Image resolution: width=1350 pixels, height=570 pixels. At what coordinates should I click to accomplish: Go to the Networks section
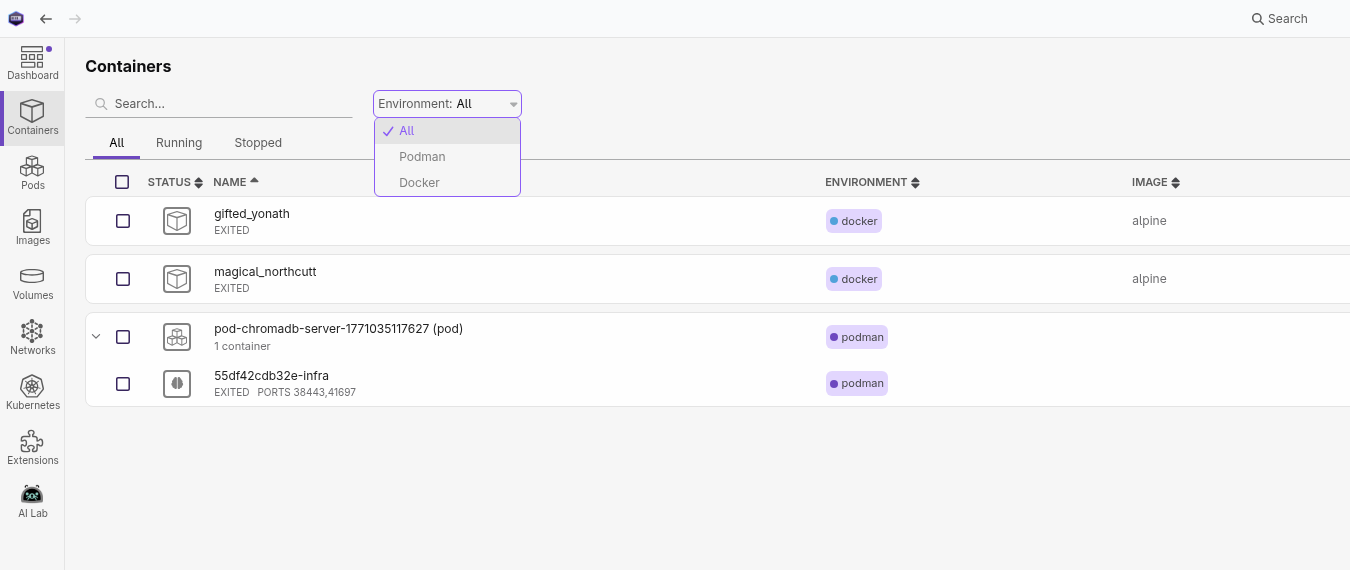point(32,338)
